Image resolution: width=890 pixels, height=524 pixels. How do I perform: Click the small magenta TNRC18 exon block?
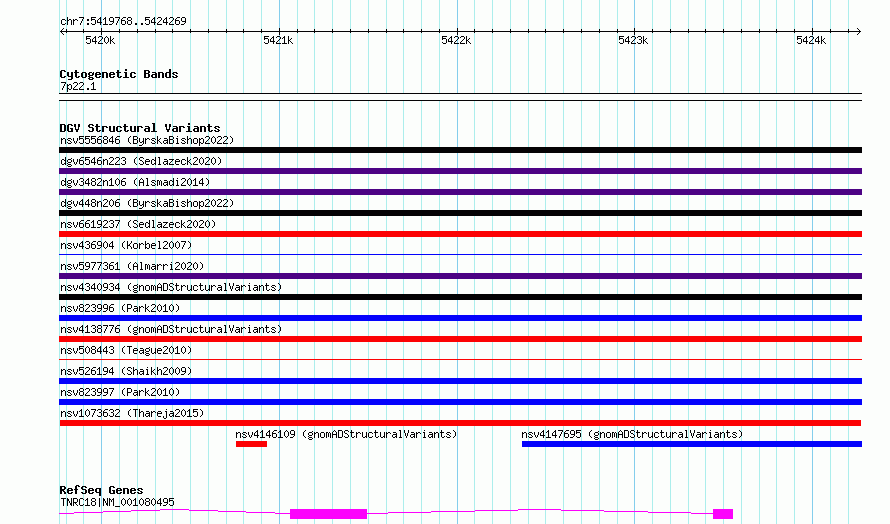723,514
